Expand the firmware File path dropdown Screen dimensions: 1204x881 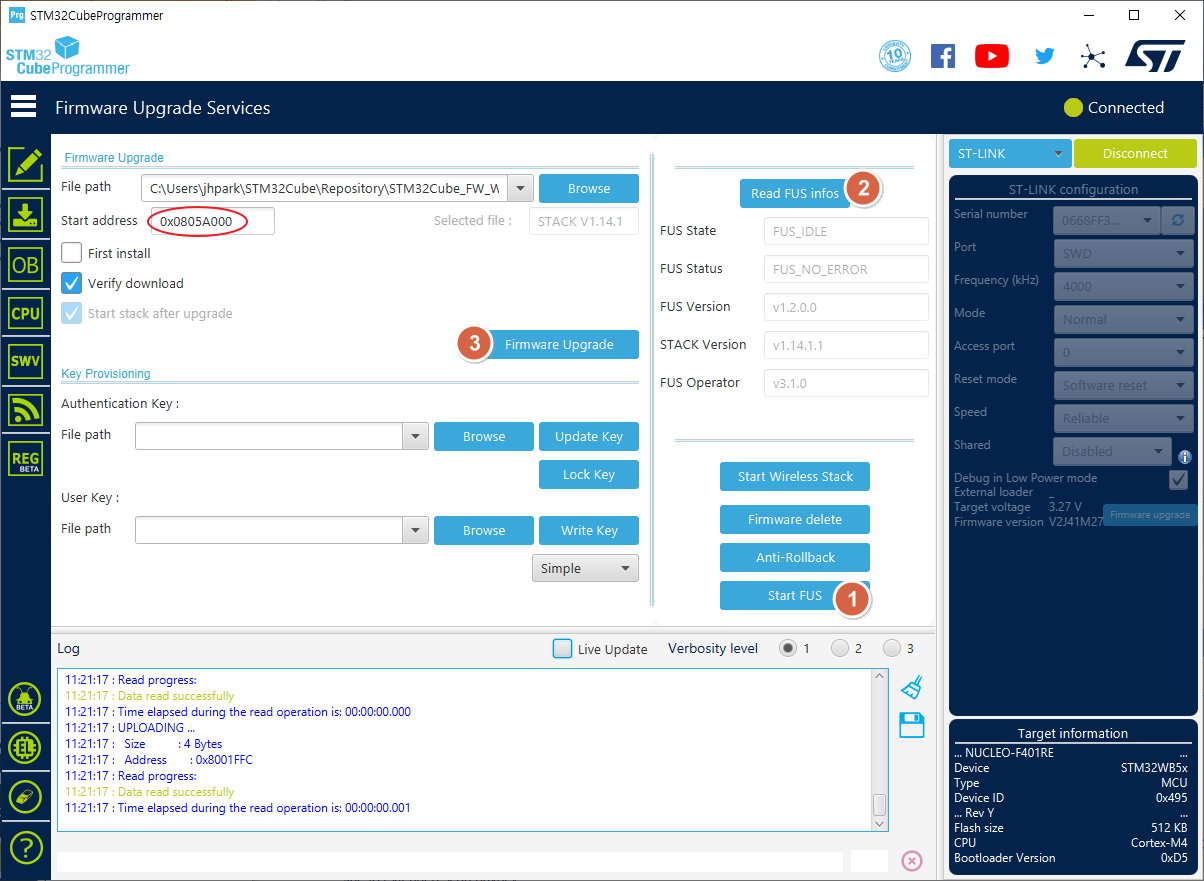click(521, 188)
